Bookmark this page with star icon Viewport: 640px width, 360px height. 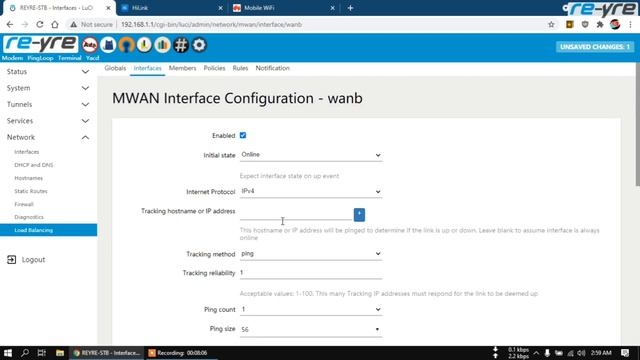pyautogui.click(x=551, y=24)
